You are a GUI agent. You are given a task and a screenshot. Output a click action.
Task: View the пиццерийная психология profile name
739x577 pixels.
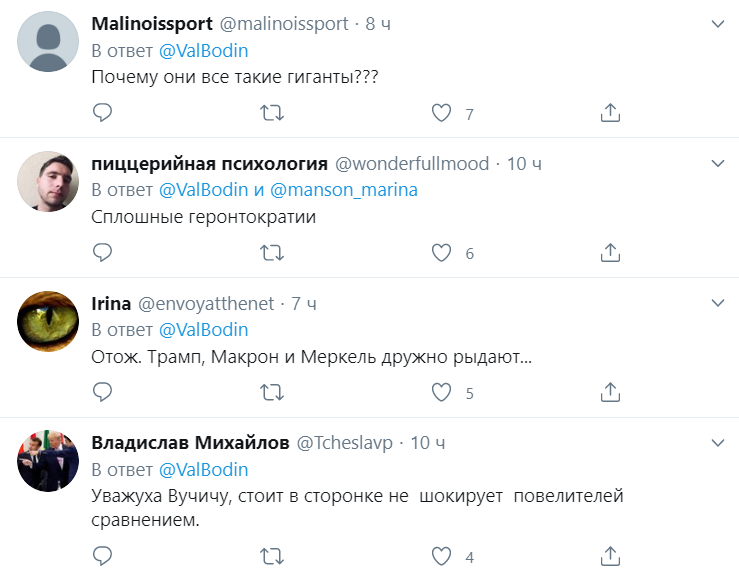click(209, 163)
